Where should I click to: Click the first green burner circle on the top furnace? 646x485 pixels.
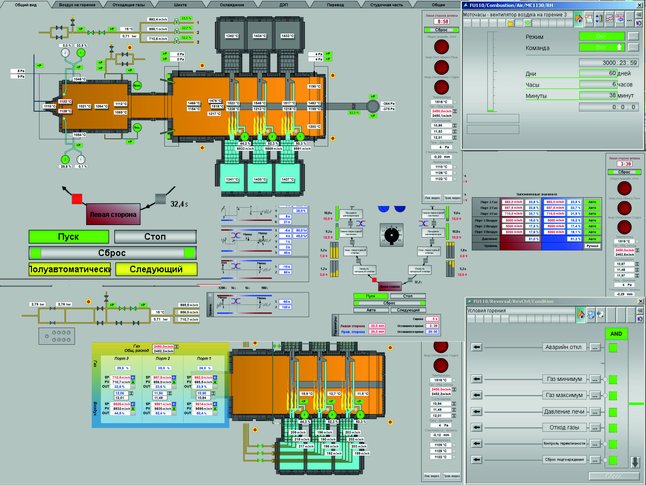point(244,136)
